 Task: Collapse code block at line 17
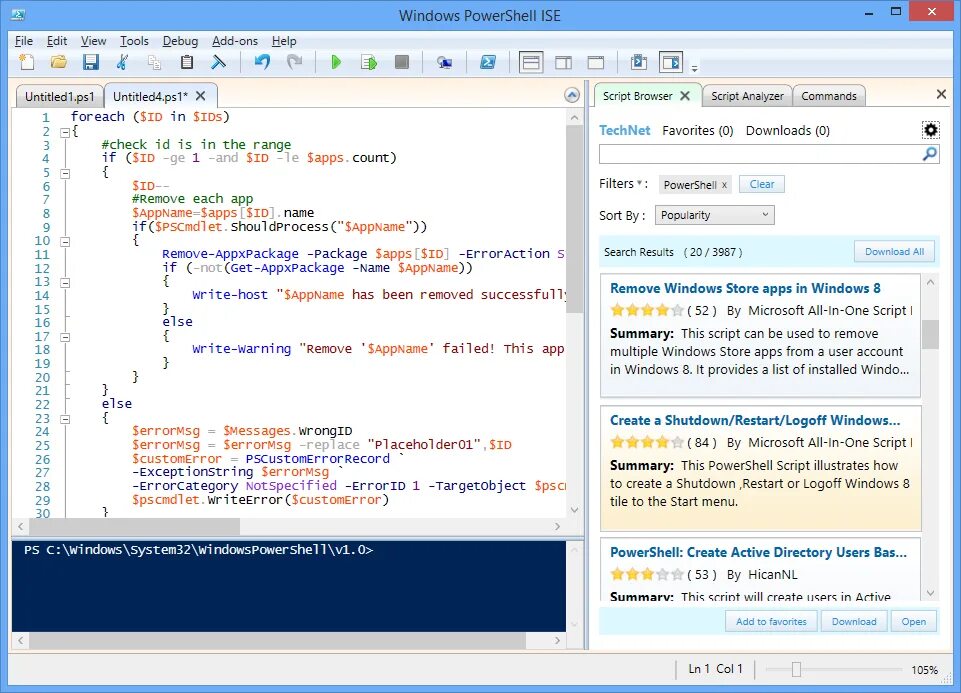tap(65, 337)
